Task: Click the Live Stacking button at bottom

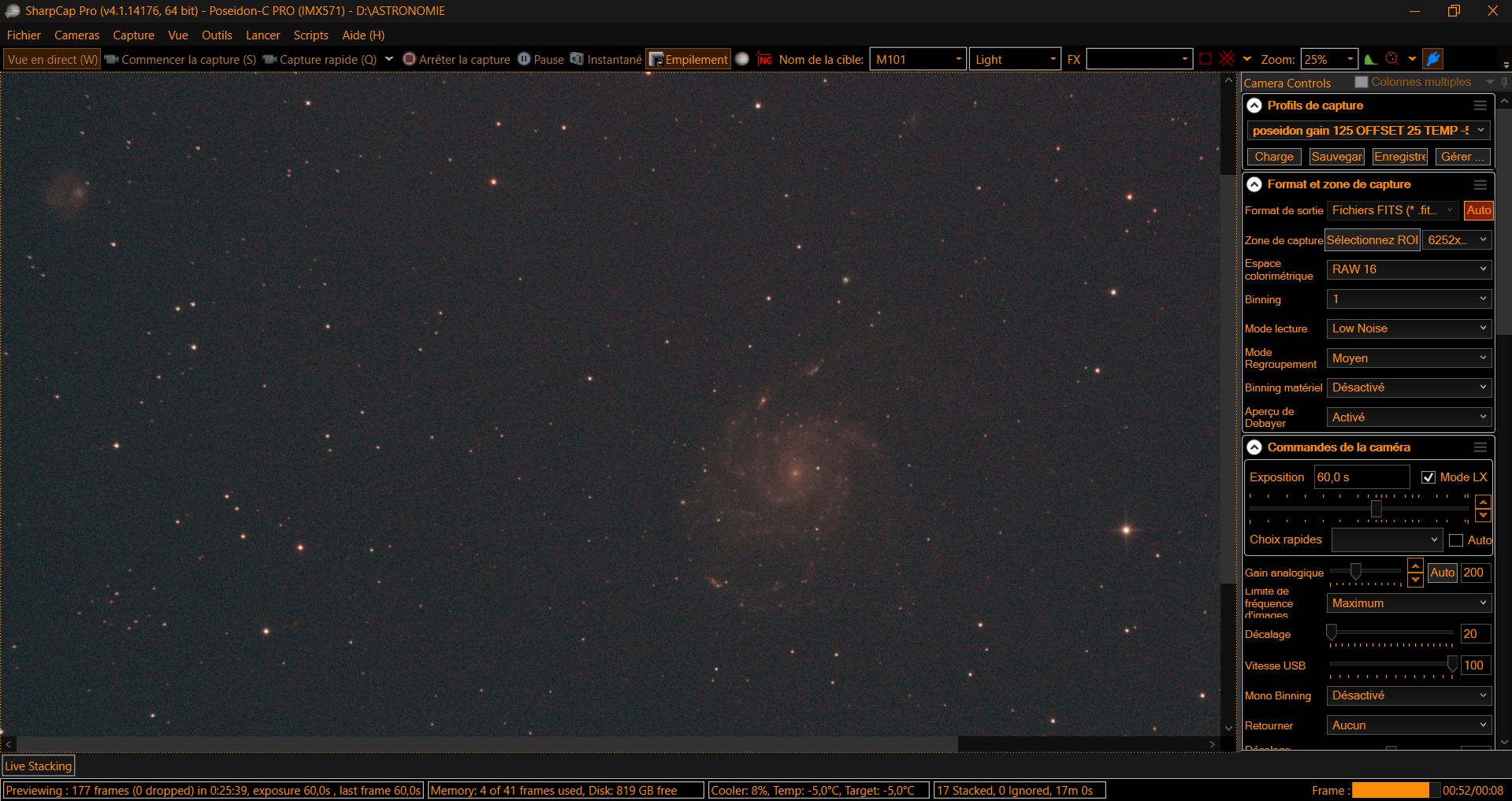Action: [39, 766]
